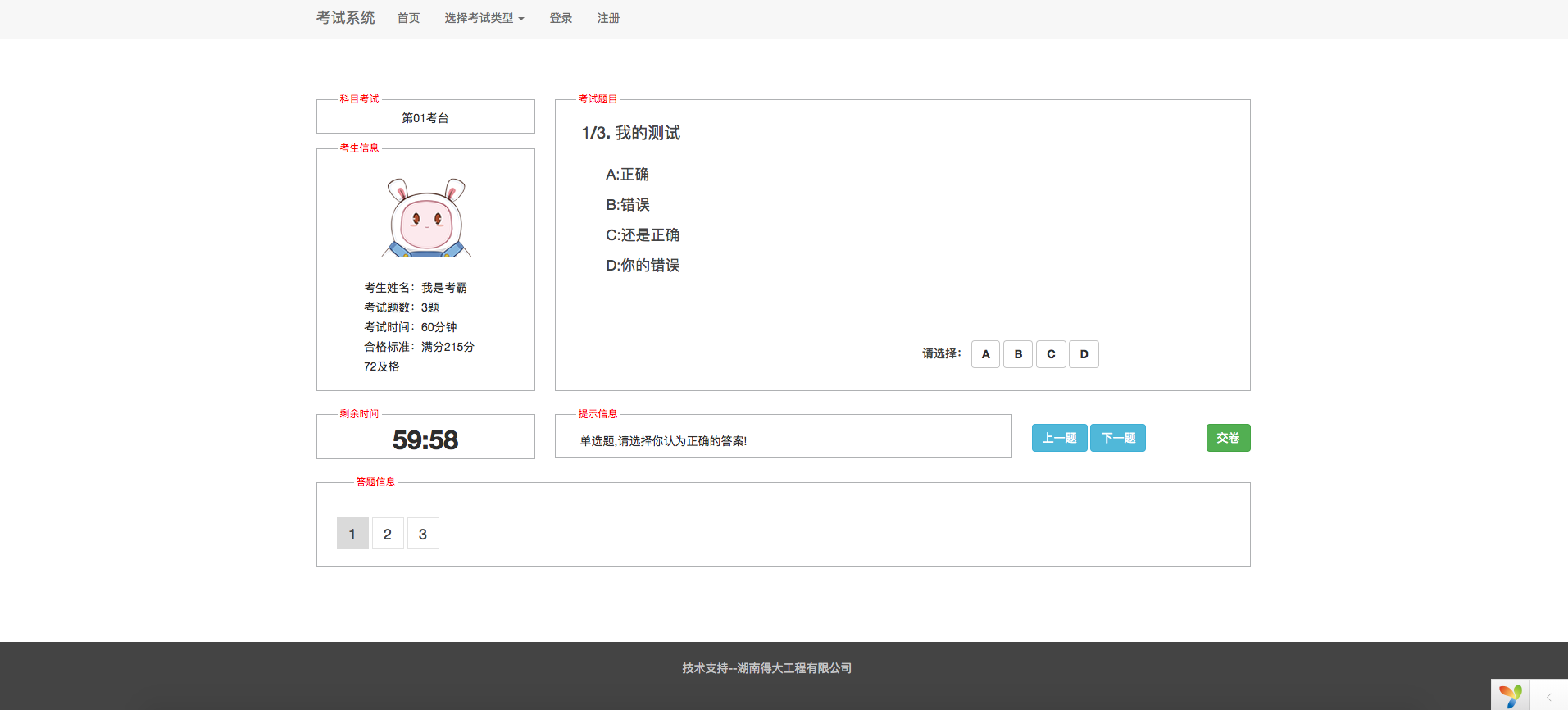Viewport: 1568px width, 710px height.
Task: Click the 请选择： label
Action: pos(942,353)
